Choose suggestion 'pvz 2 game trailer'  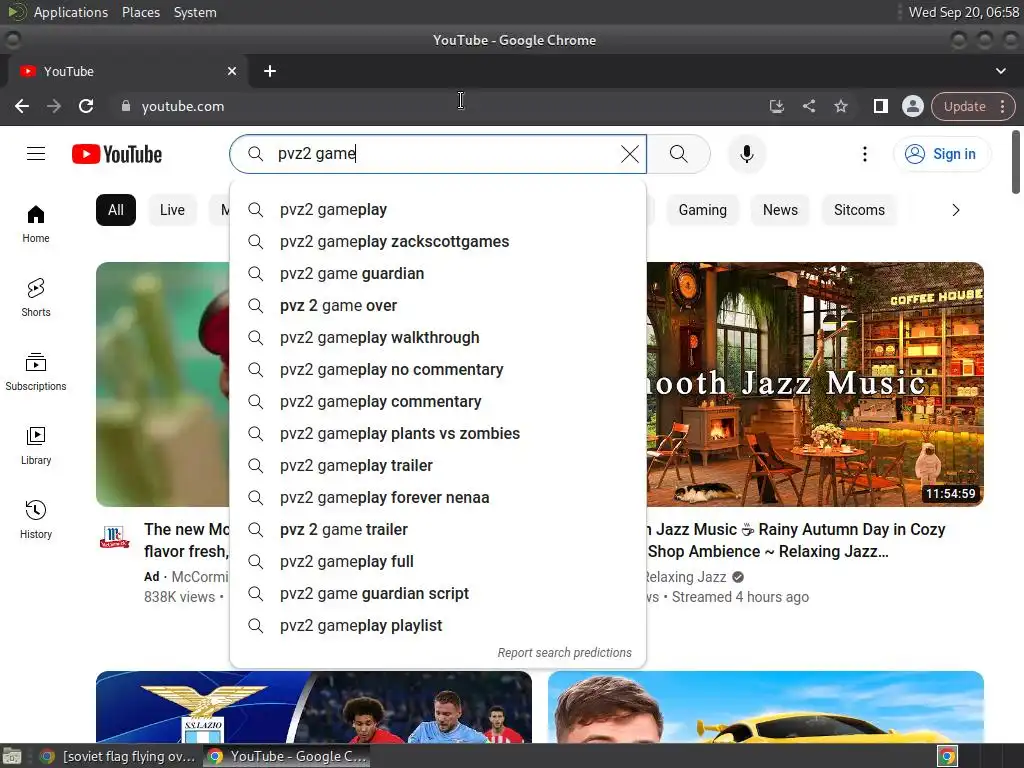point(438,530)
